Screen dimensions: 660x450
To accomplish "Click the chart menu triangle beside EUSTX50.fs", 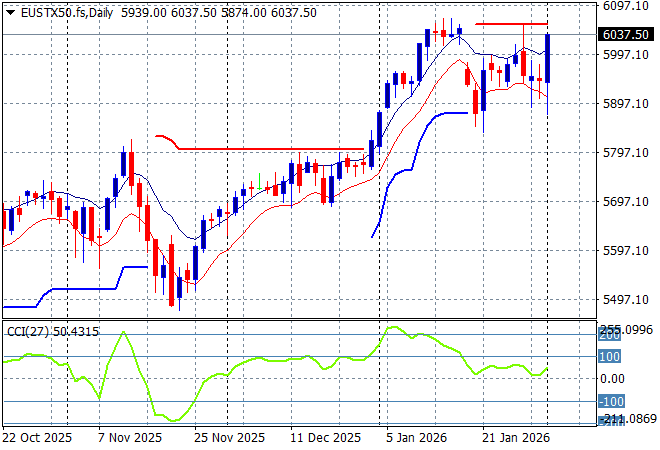I will click(10, 13).
